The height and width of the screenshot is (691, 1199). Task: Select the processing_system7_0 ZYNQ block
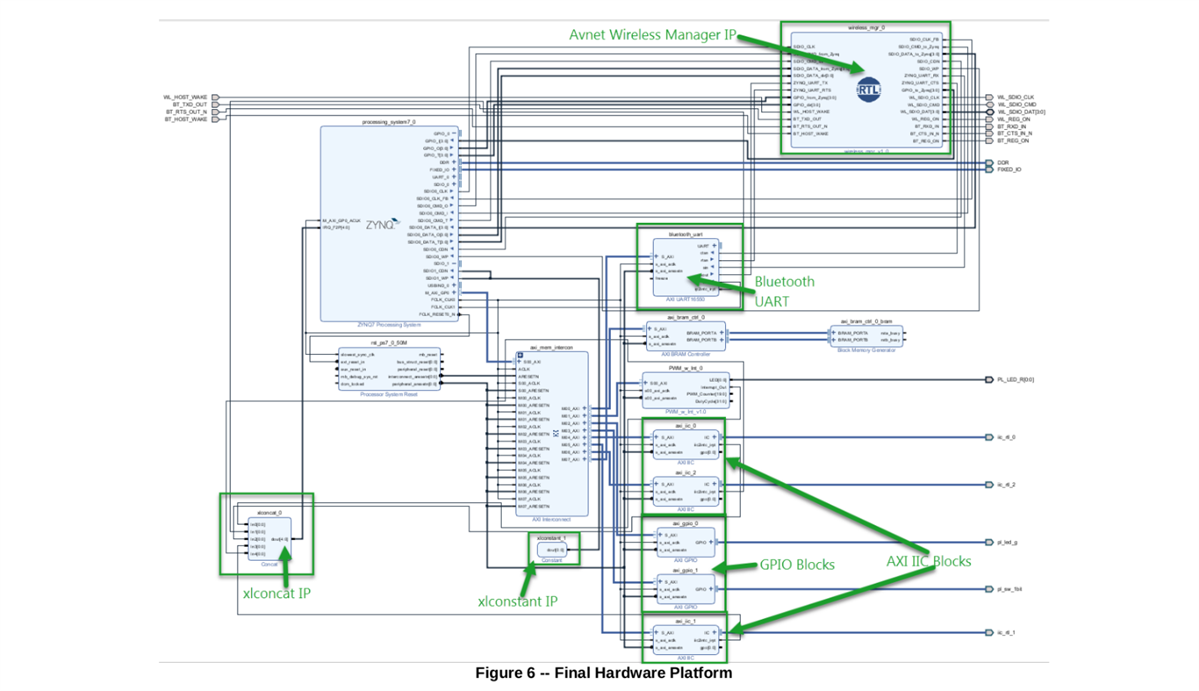point(389,224)
